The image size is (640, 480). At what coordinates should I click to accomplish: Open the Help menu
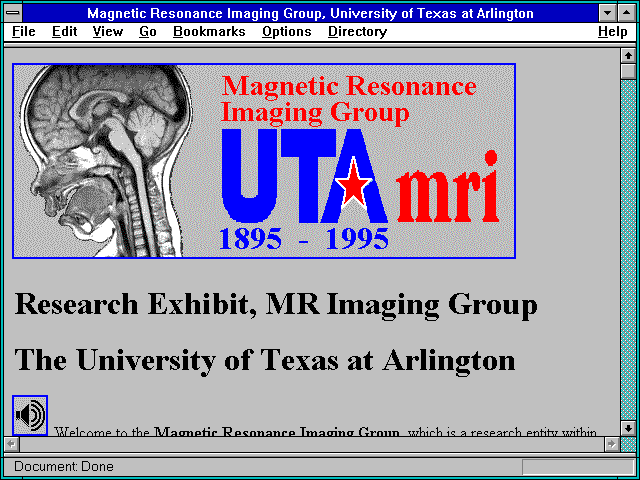point(613,32)
